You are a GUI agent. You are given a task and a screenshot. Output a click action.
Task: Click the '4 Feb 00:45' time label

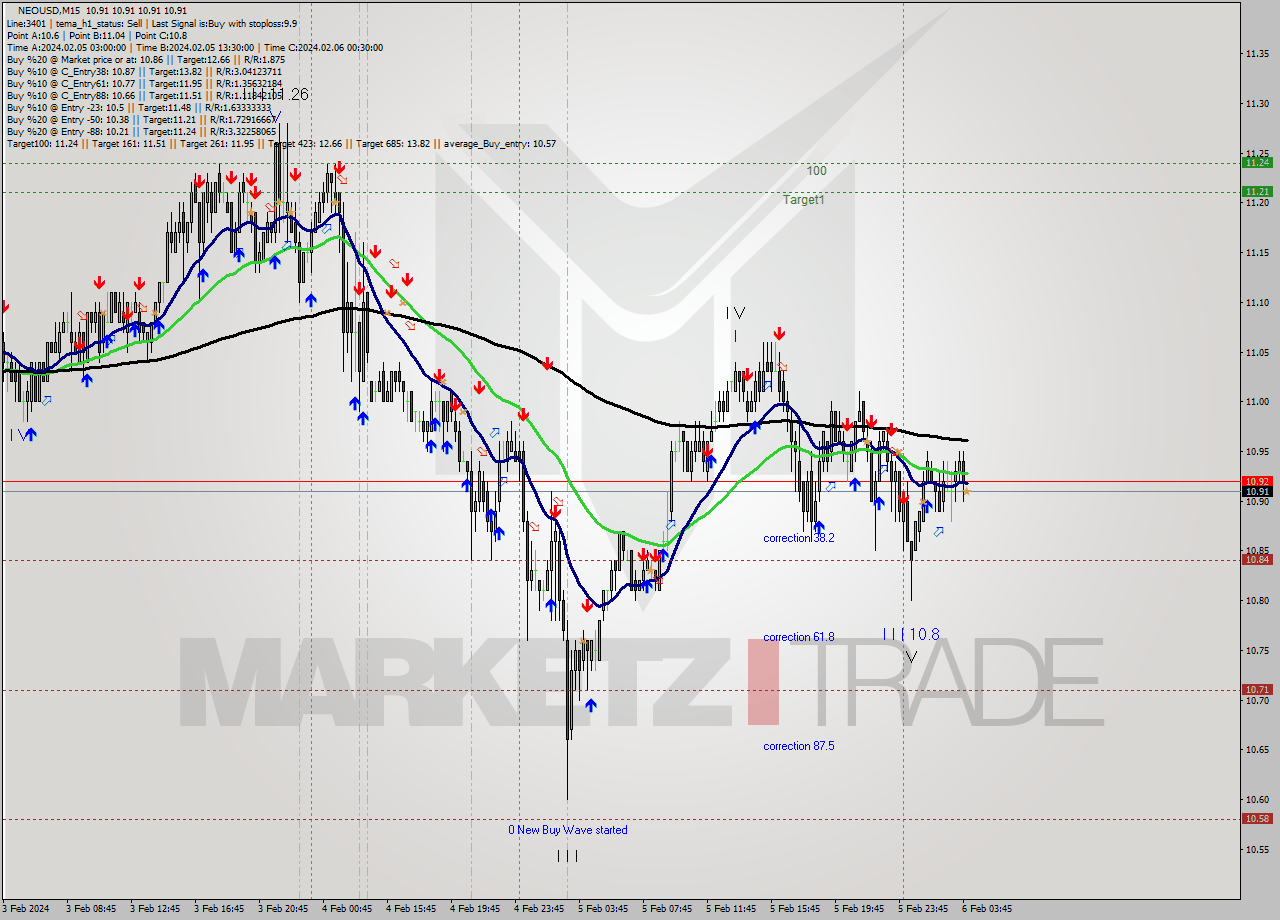pos(345,909)
